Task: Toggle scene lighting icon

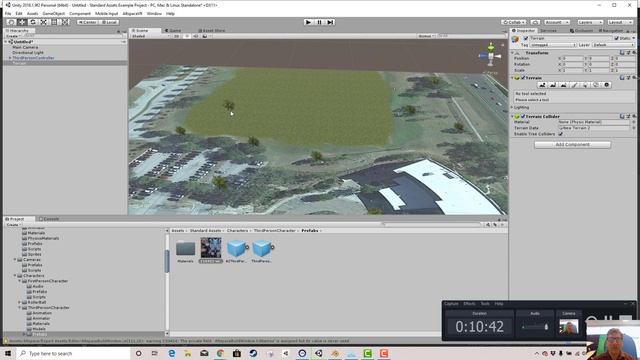Action: [x=187, y=36]
